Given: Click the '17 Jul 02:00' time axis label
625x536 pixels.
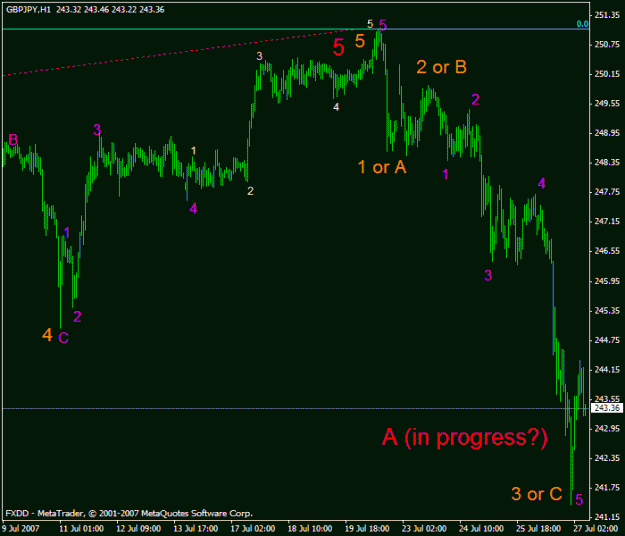Looking at the screenshot, I should (x=253, y=529).
